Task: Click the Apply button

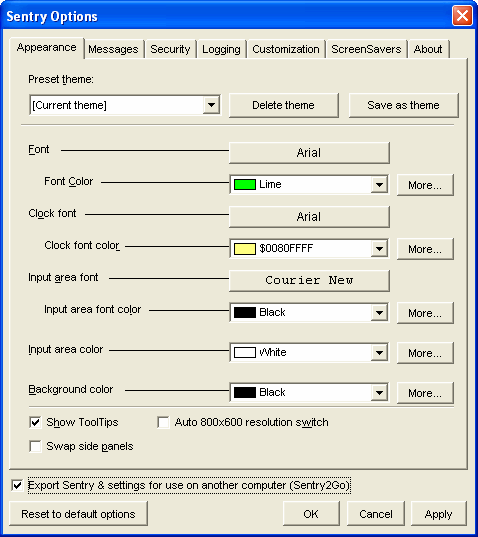Action: click(438, 514)
